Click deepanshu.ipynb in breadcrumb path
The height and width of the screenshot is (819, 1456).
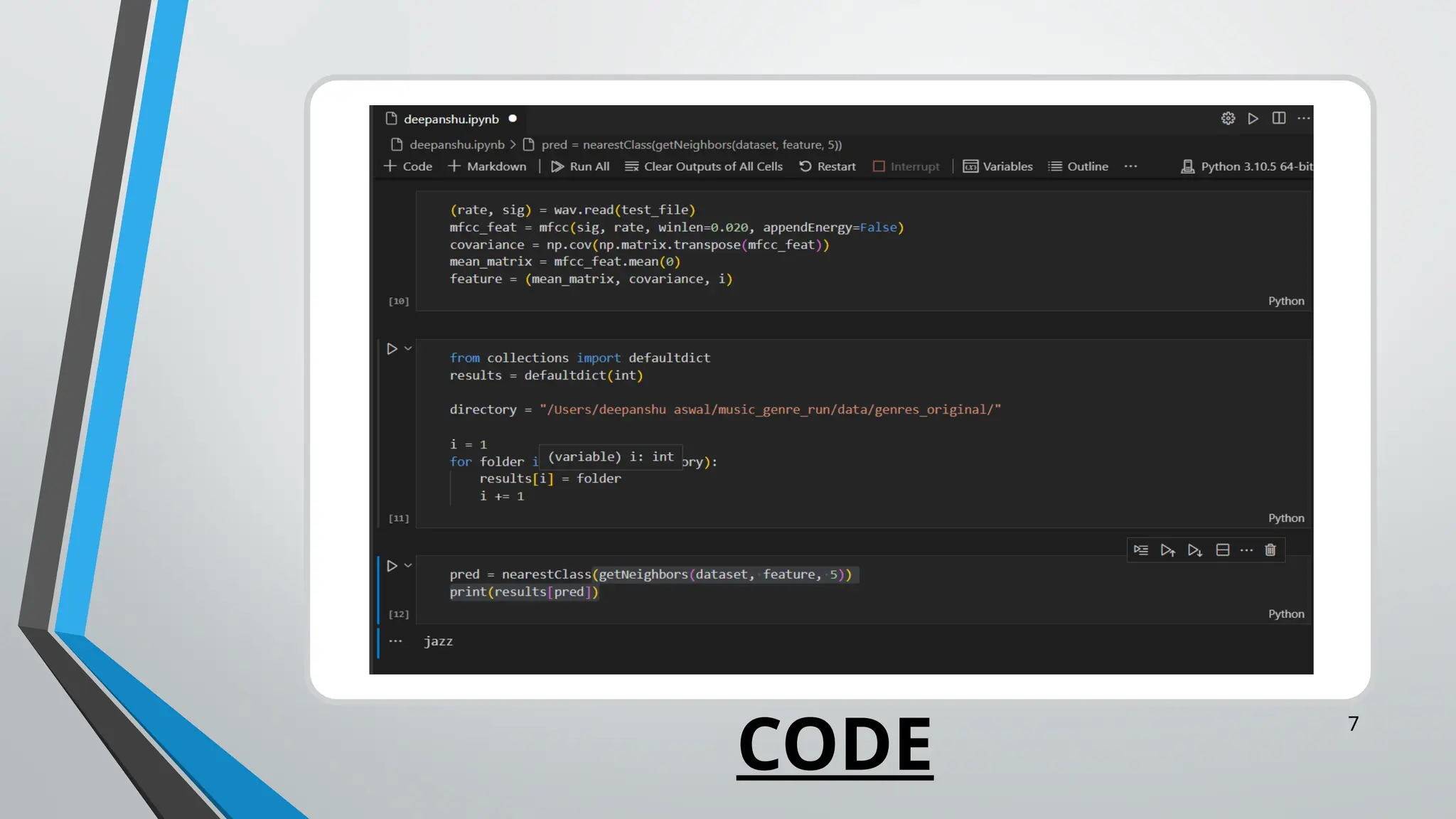point(456,145)
